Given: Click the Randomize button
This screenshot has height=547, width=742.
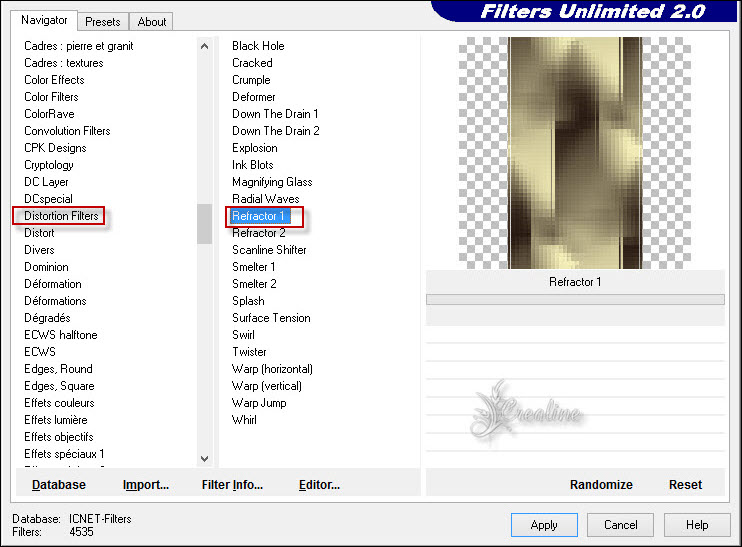Looking at the screenshot, I should click(x=601, y=484).
